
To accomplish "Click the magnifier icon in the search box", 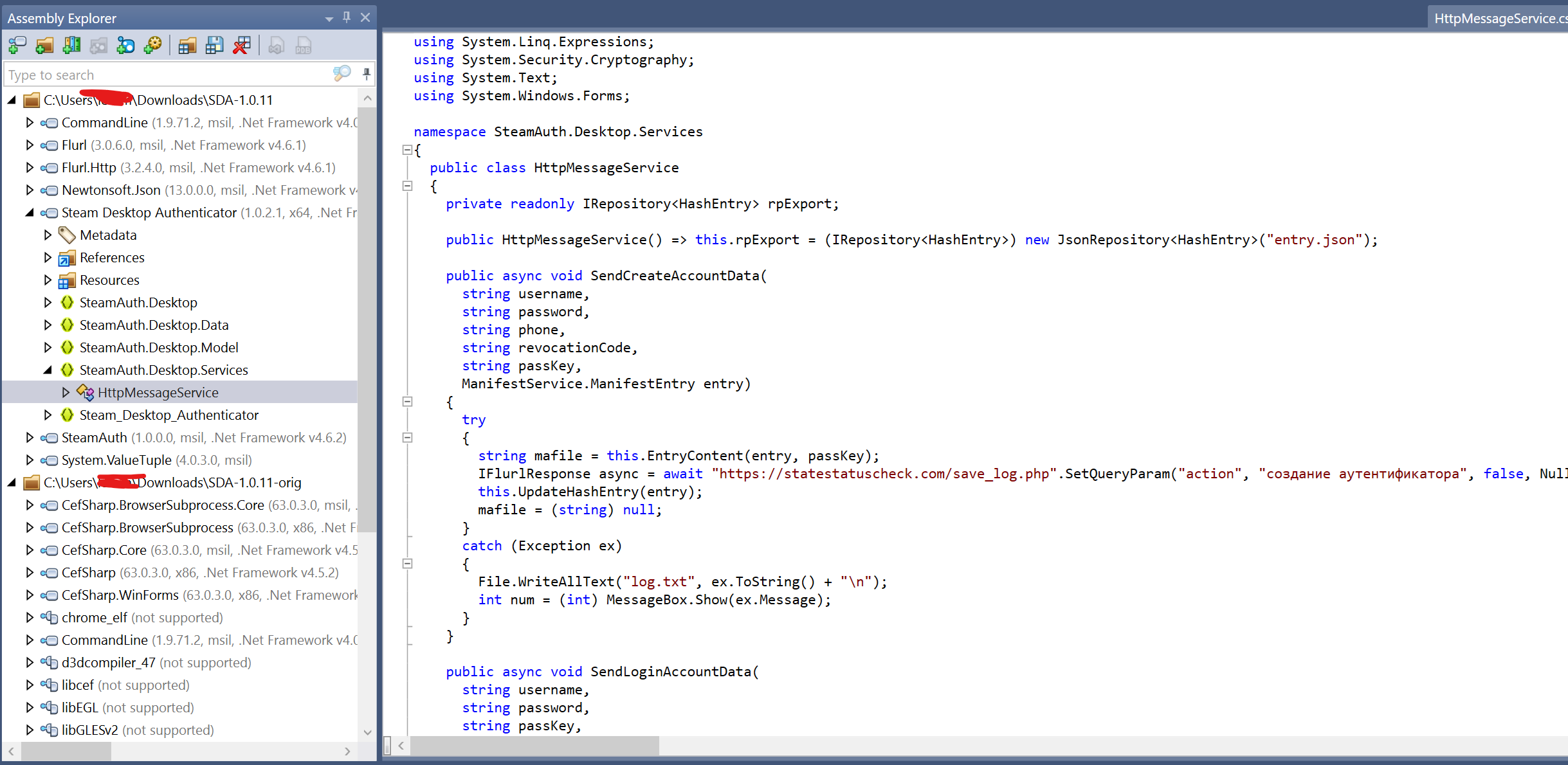I will [342, 74].
